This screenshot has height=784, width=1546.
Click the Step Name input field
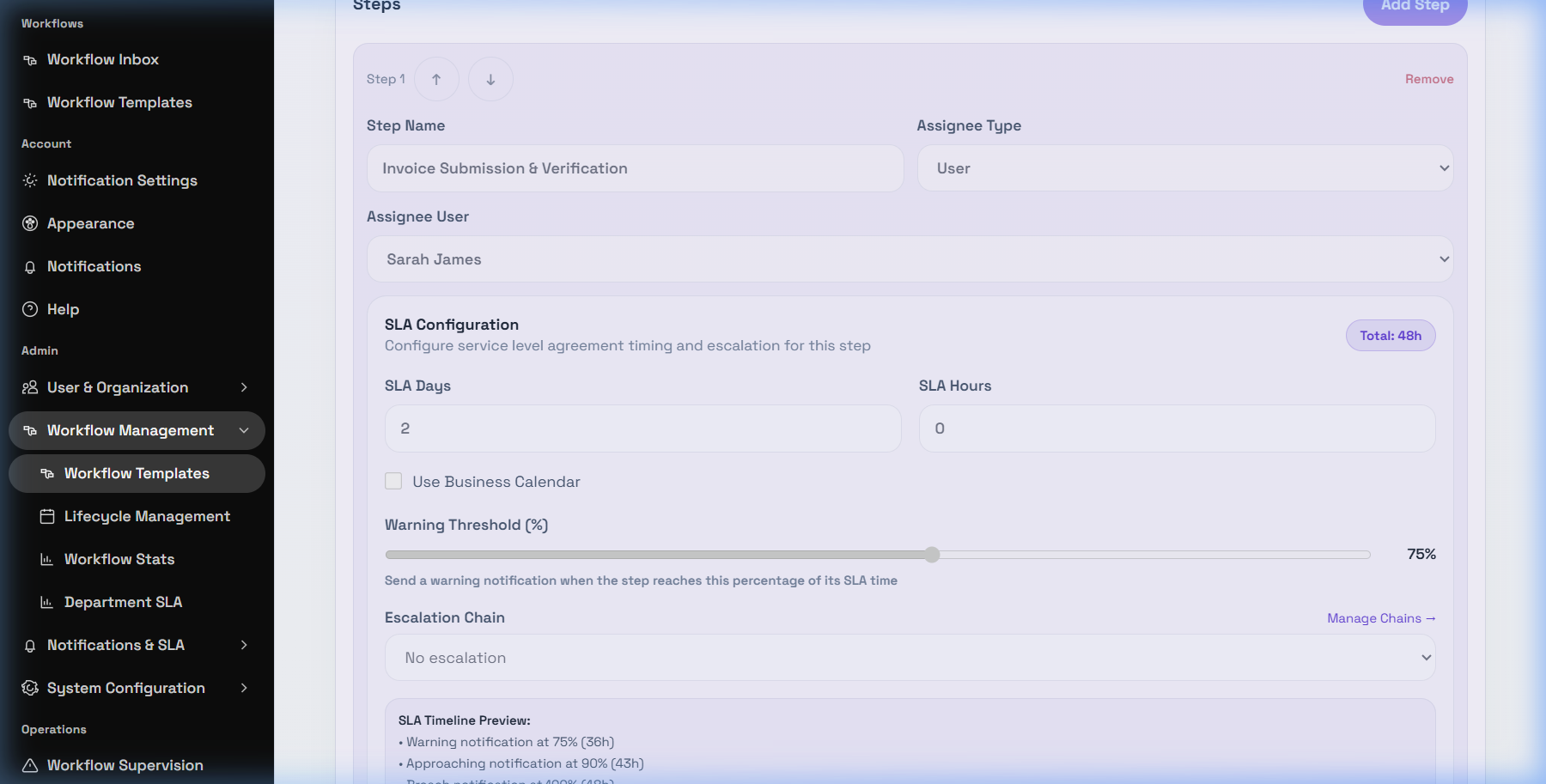635,168
